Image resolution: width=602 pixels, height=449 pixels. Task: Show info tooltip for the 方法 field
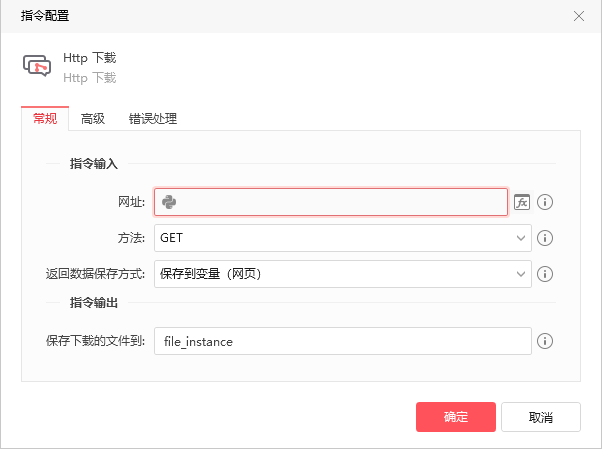(545, 238)
